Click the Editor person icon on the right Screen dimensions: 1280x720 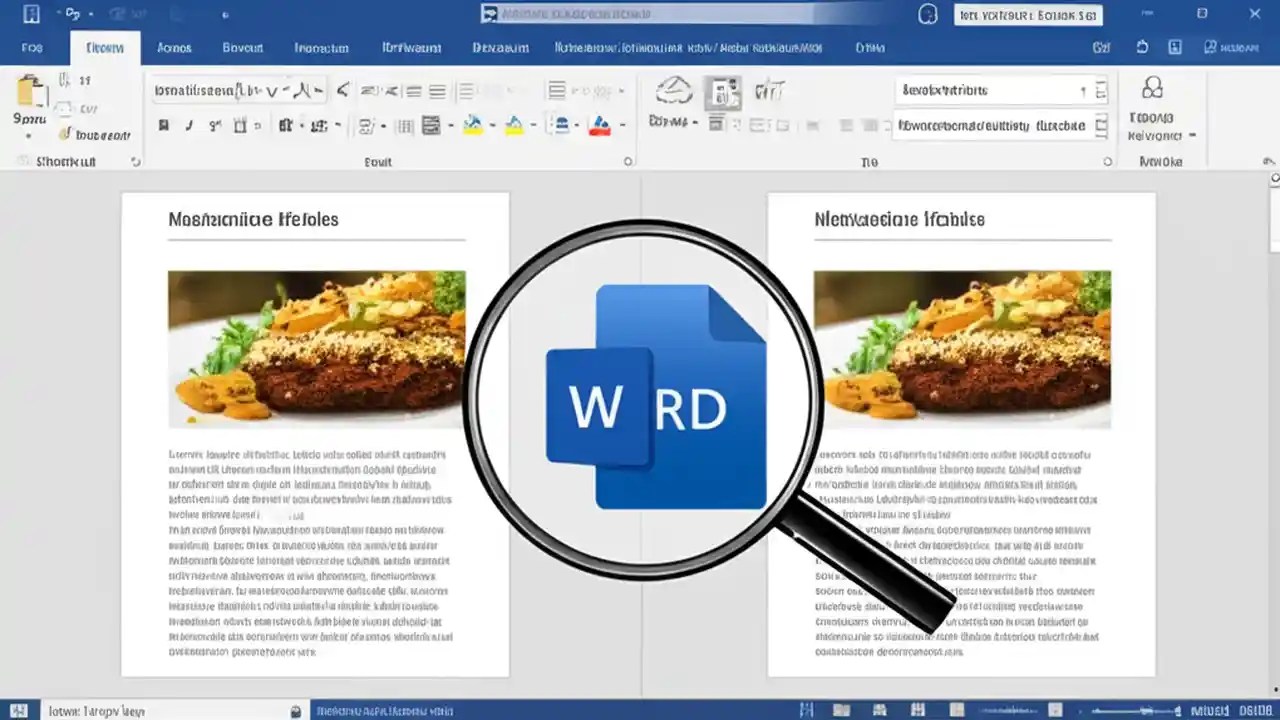point(1152,90)
